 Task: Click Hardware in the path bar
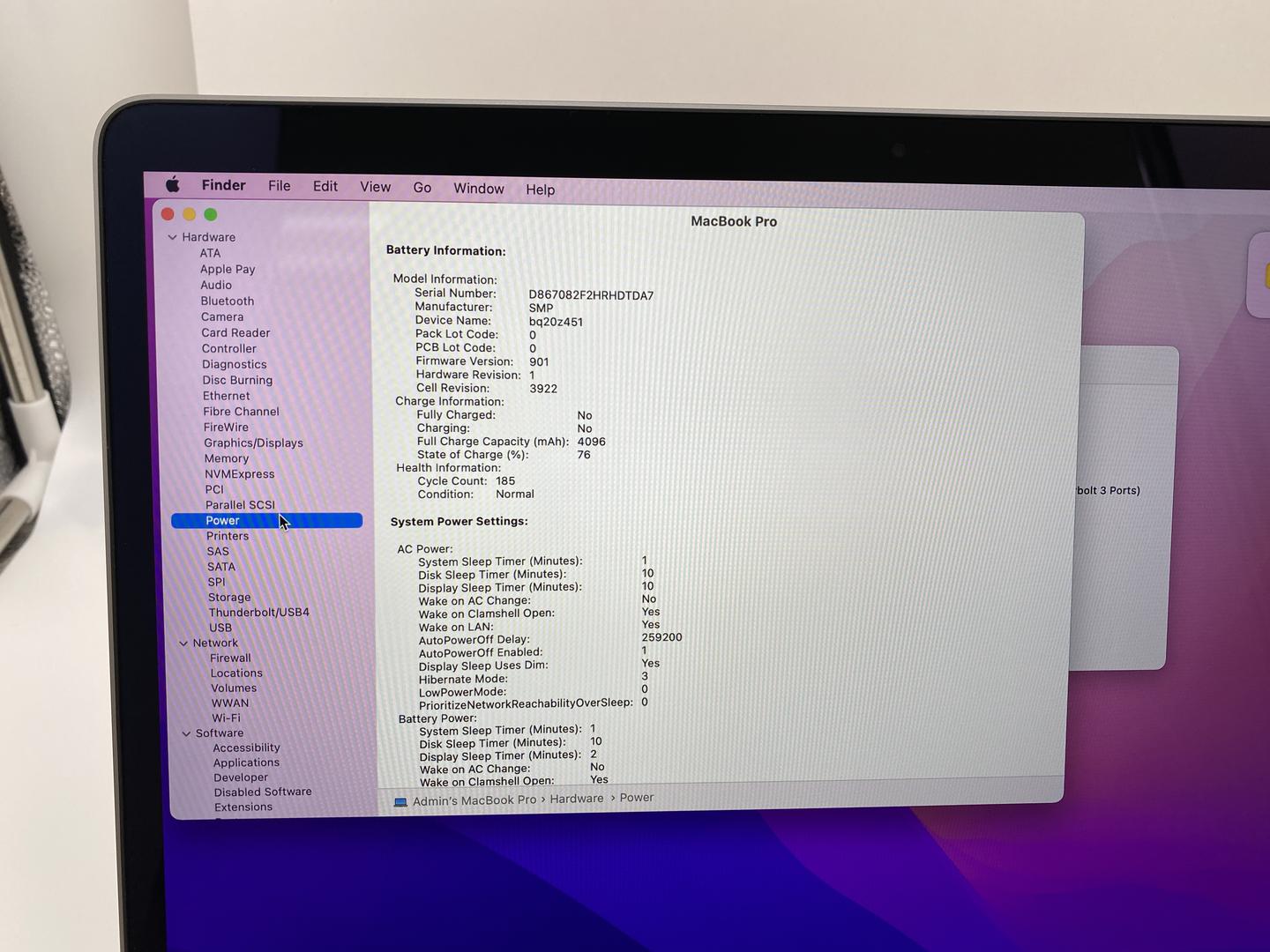tap(577, 799)
